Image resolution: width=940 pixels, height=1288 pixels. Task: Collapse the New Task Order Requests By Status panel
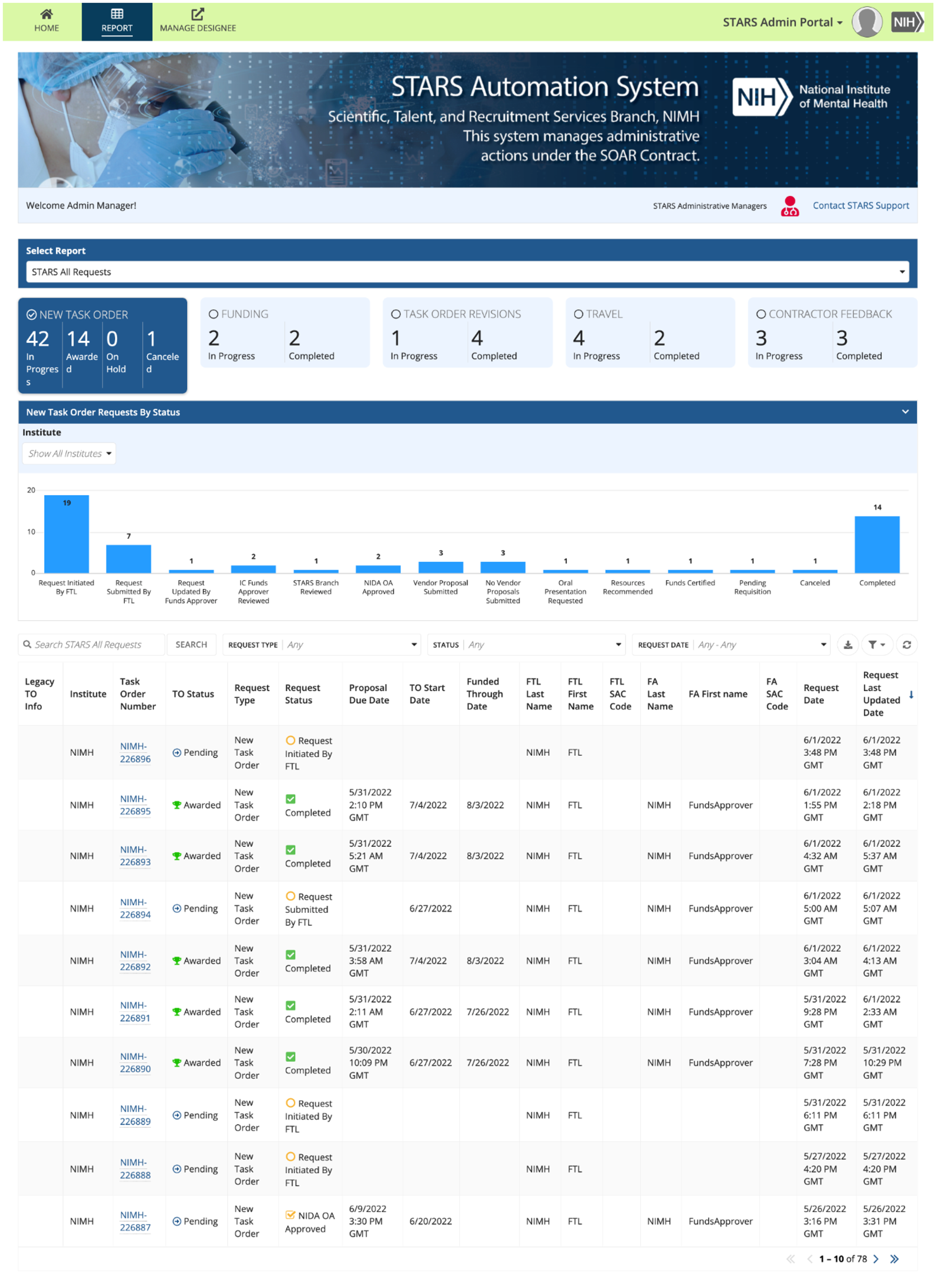[x=905, y=412]
